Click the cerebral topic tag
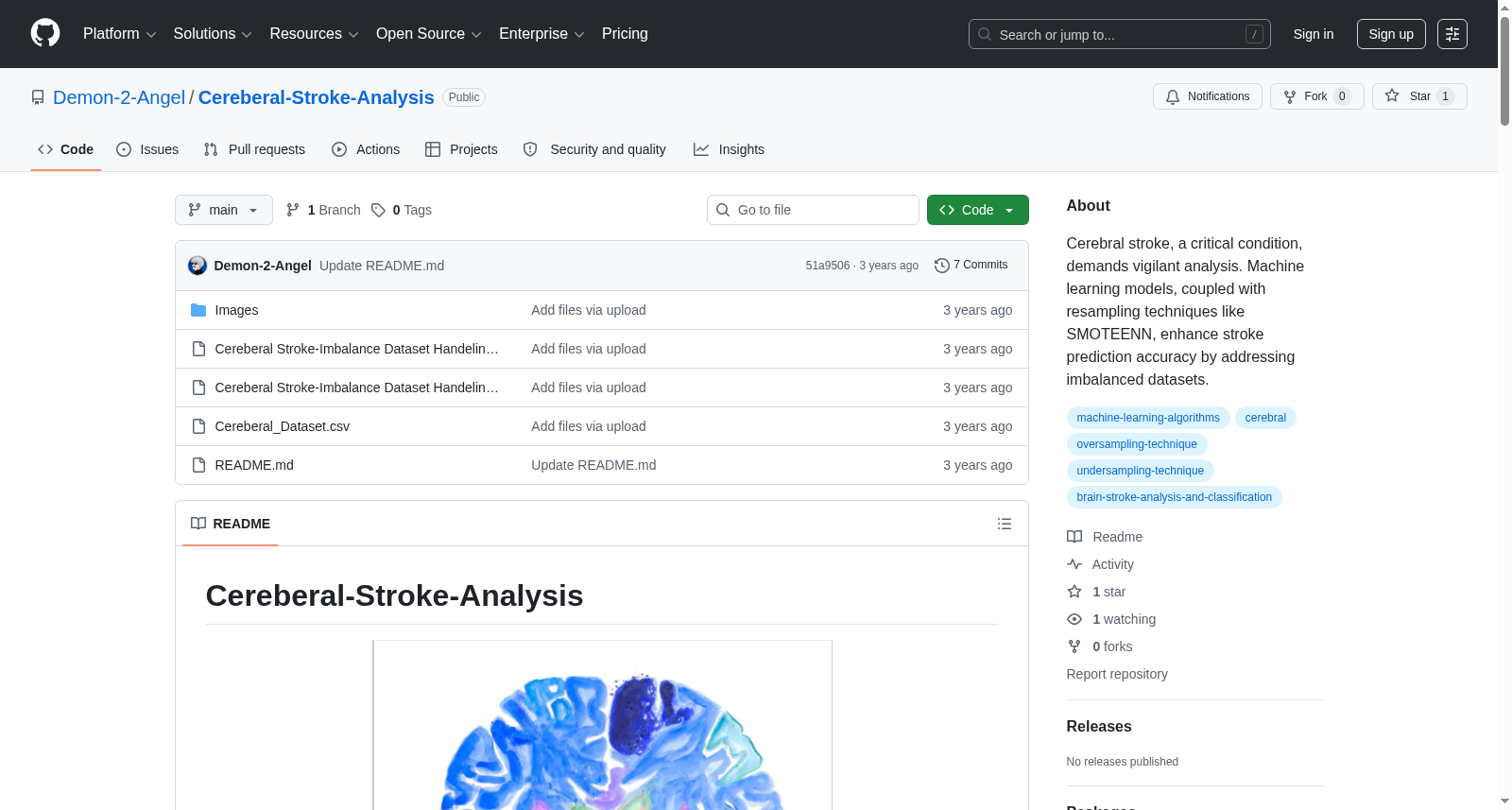Image resolution: width=1512 pixels, height=810 pixels. coord(1265,418)
